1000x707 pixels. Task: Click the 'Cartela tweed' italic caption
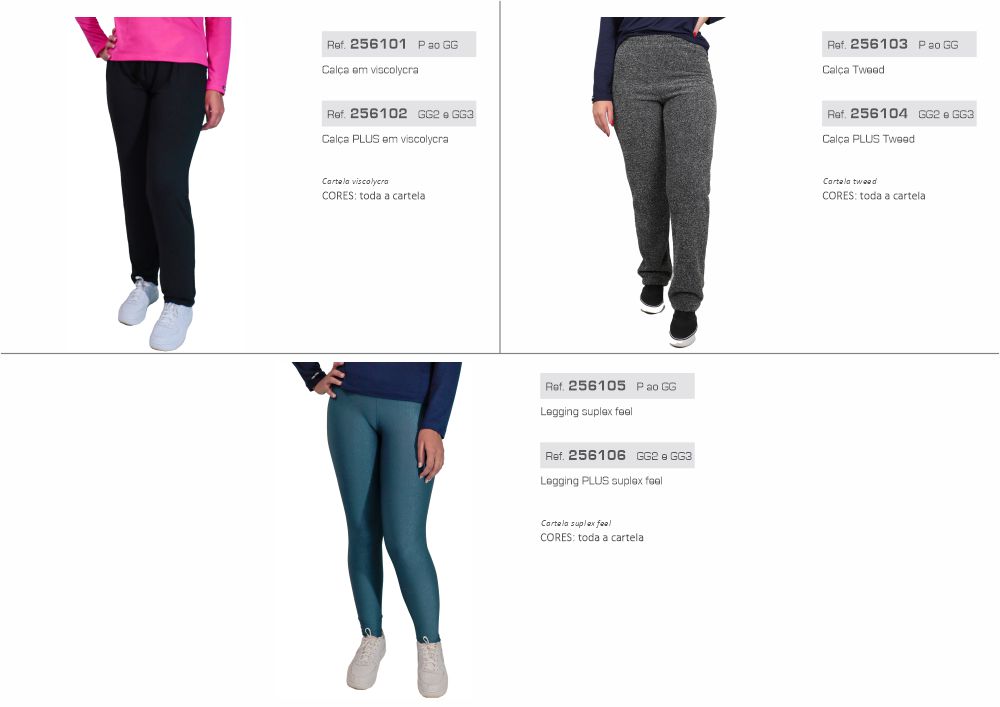[x=849, y=181]
